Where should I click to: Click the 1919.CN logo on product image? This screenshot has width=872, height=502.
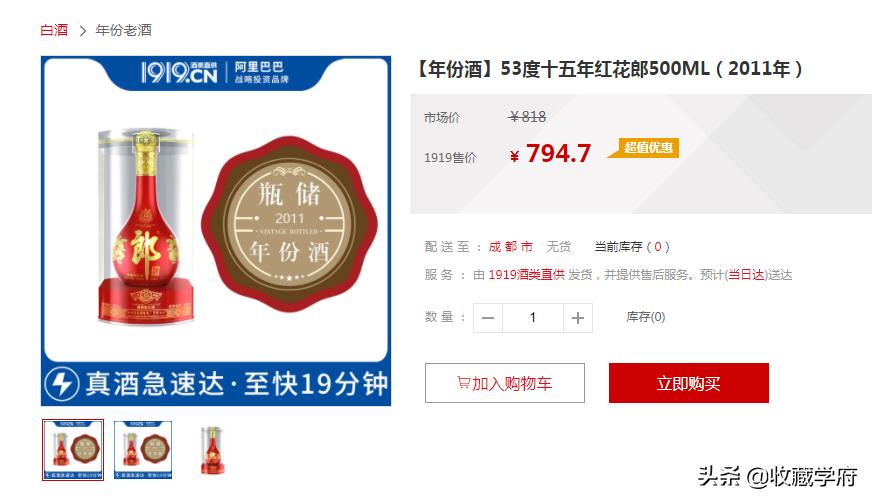(179, 72)
